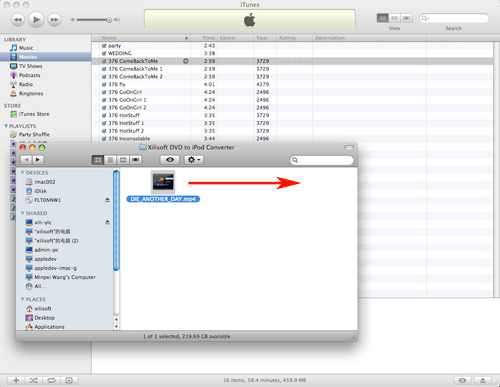Click the Finder search field
The image size is (500, 387).
tap(322, 160)
